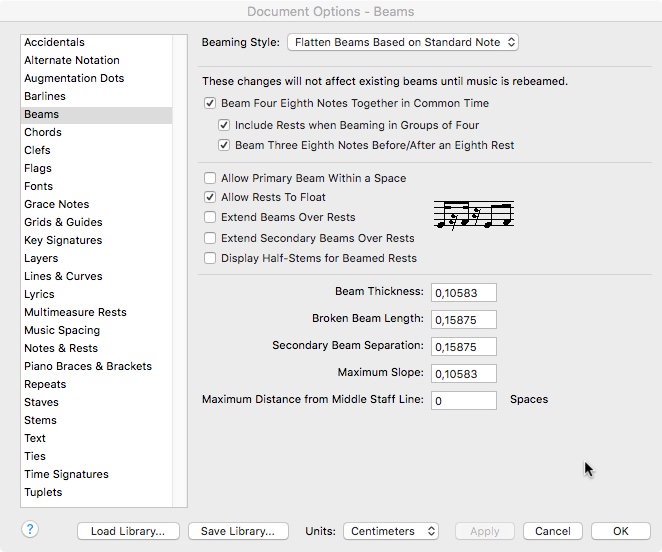662x552 pixels.
Task: Enable Extend Beams Over Rests
Action: (x=210, y=217)
